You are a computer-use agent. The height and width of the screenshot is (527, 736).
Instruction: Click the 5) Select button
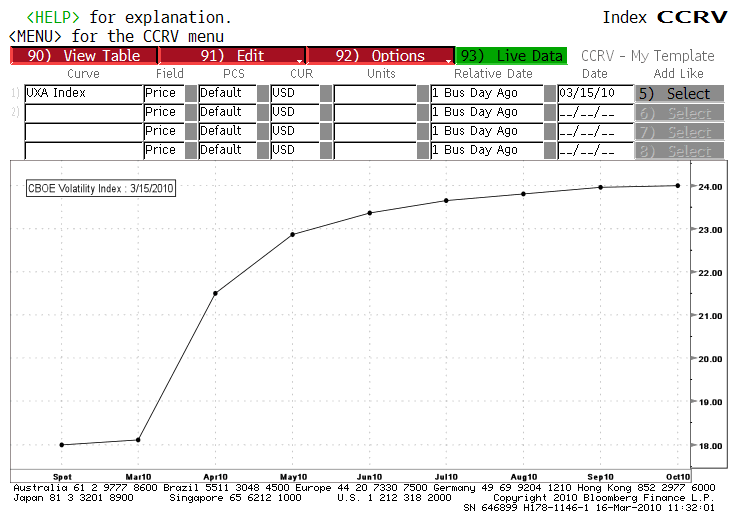(x=679, y=93)
